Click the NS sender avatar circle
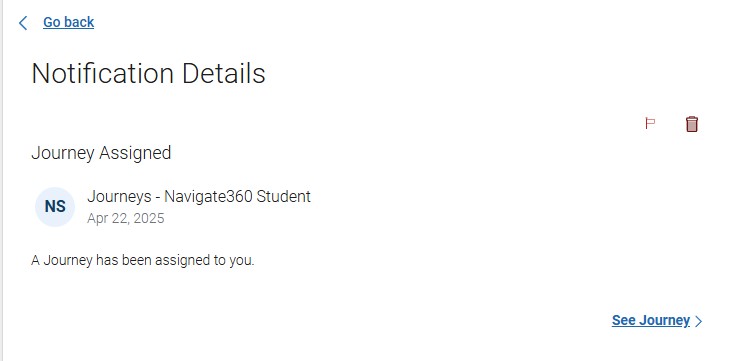Image resolution: width=733 pixels, height=361 pixels. coord(55,207)
